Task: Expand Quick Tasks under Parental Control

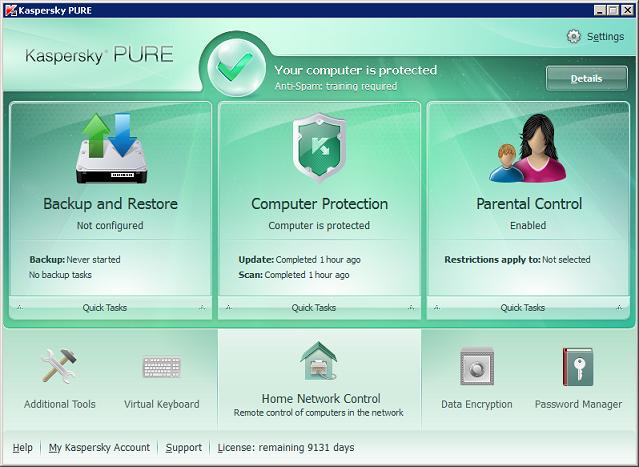Action: click(528, 308)
